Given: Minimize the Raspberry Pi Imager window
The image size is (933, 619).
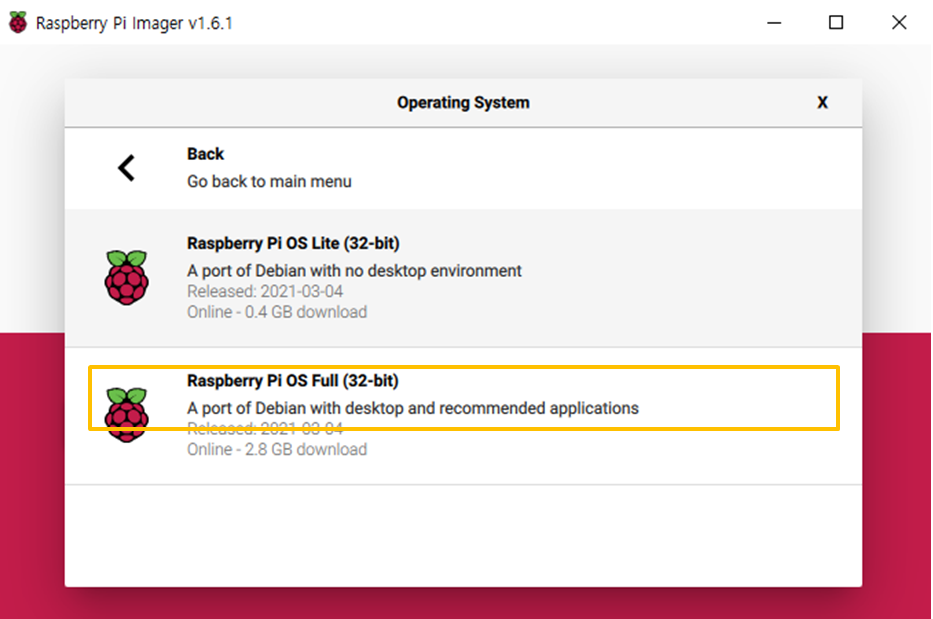Looking at the screenshot, I should pos(774,23).
